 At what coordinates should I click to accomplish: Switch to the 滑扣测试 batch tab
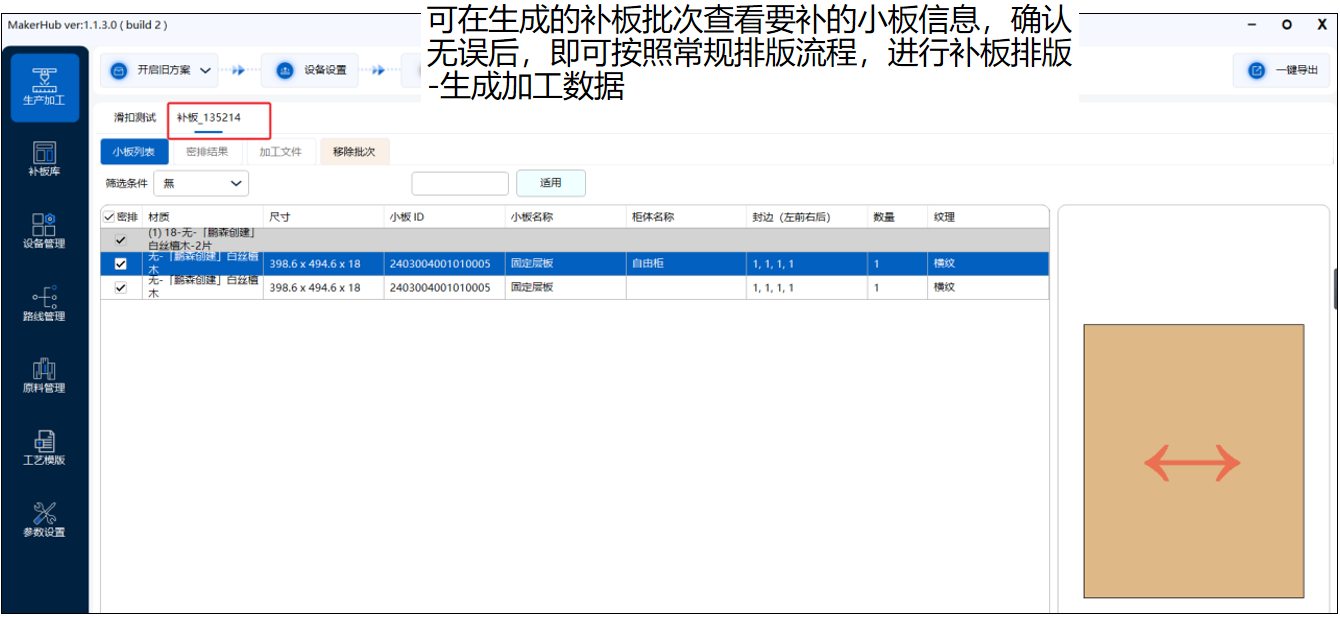135,118
